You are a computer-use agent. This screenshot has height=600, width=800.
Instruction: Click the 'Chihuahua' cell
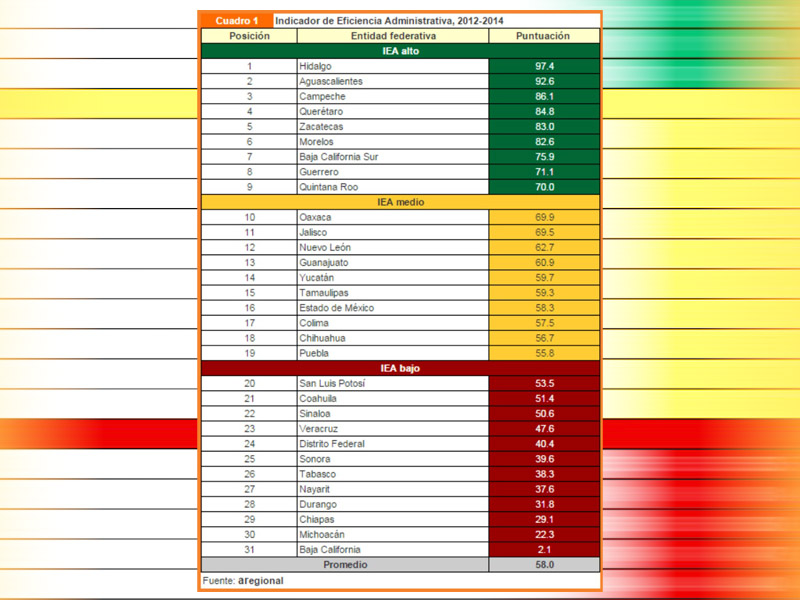(393, 338)
